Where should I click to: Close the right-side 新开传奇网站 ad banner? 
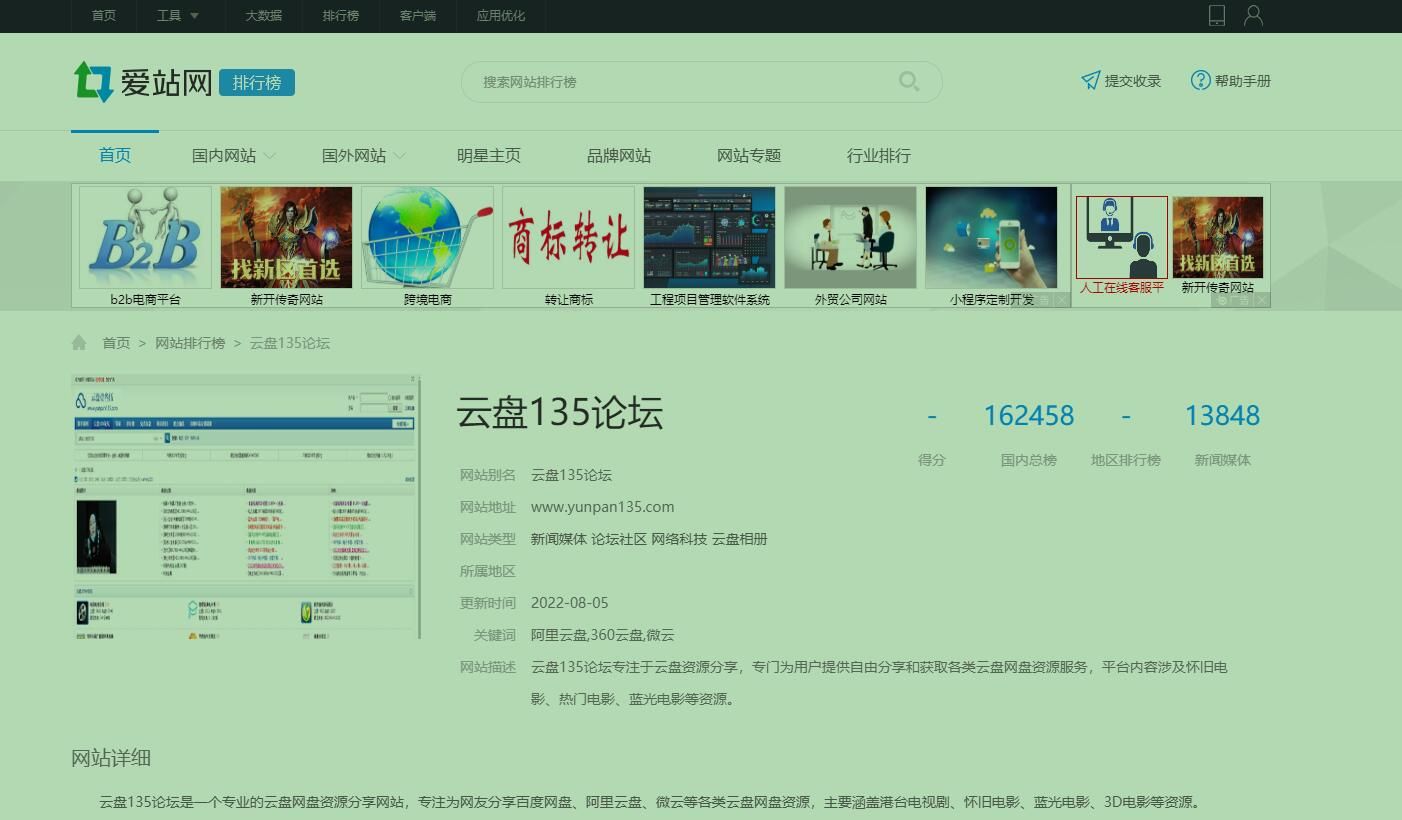click(1262, 300)
